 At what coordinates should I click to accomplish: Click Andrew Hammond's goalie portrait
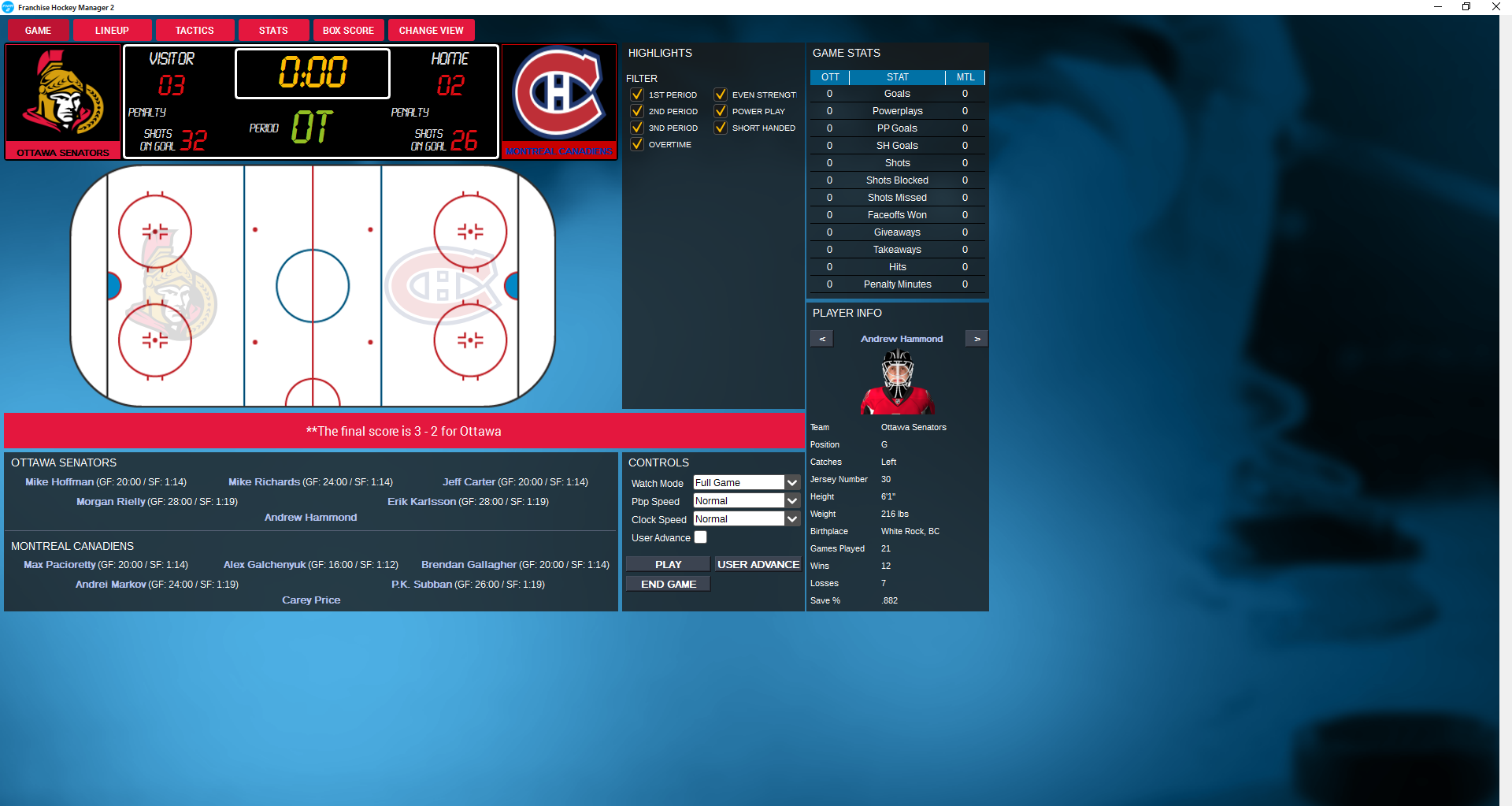(898, 381)
